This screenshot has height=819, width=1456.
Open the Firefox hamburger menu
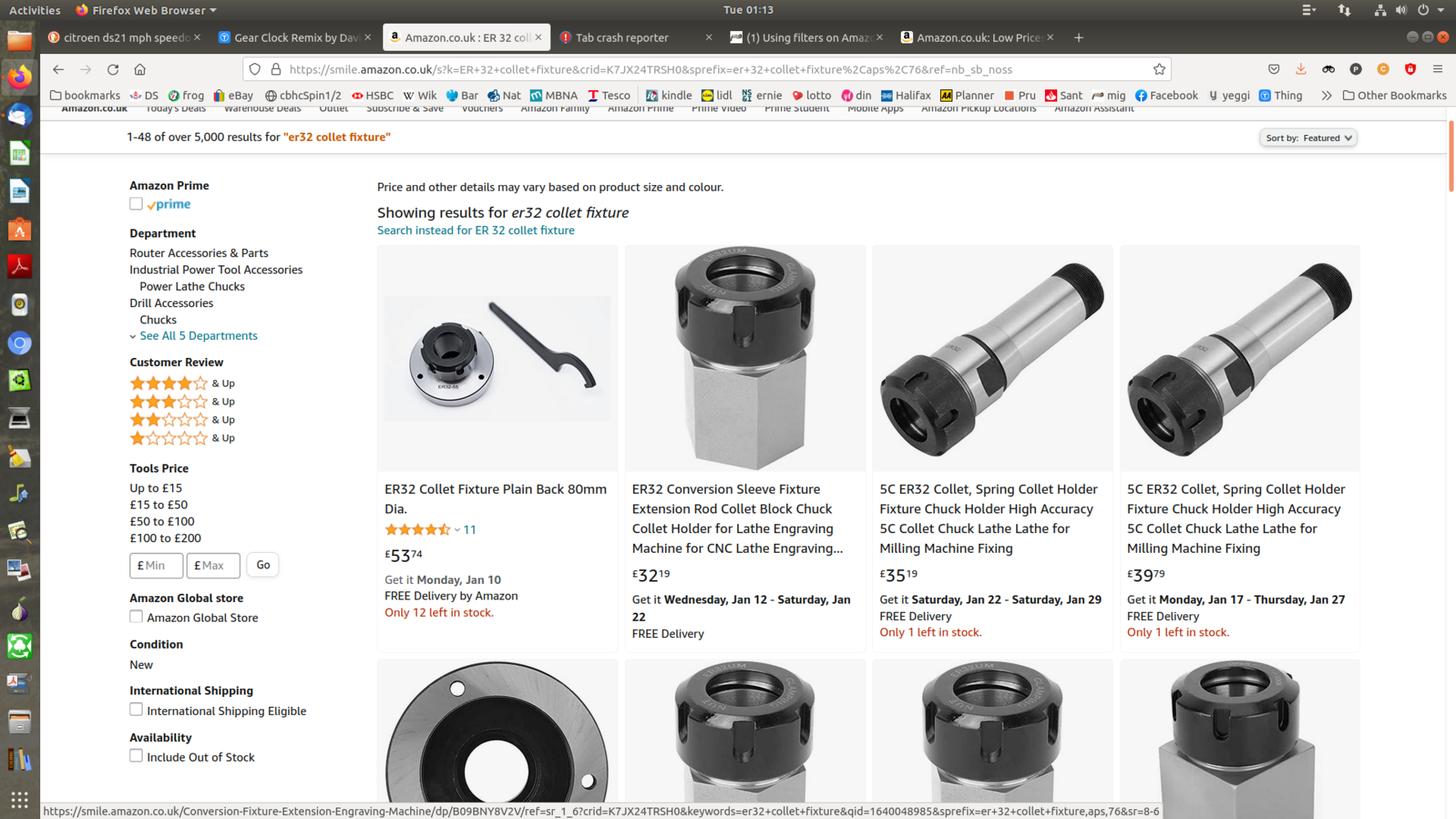pos(1437,70)
